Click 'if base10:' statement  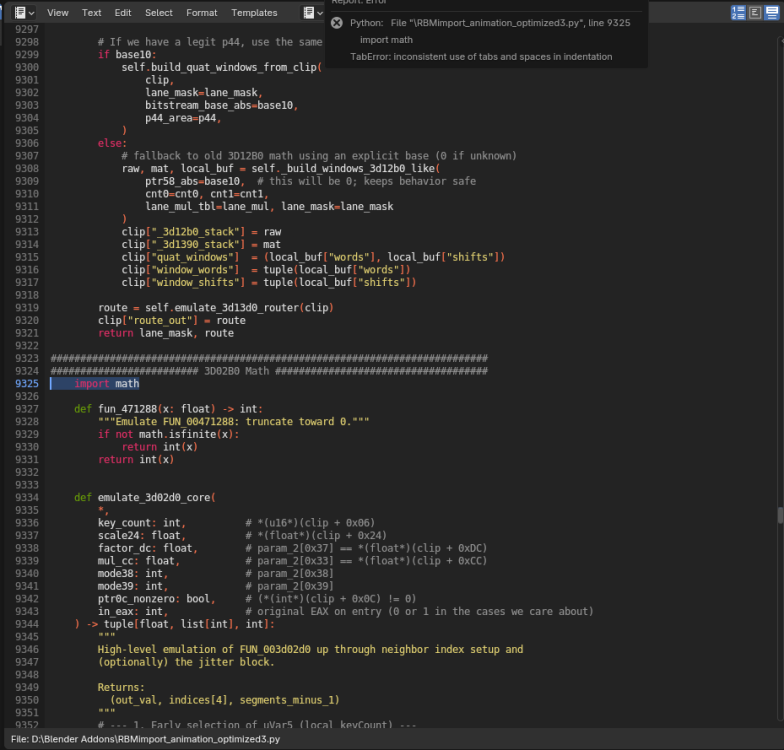(127, 54)
